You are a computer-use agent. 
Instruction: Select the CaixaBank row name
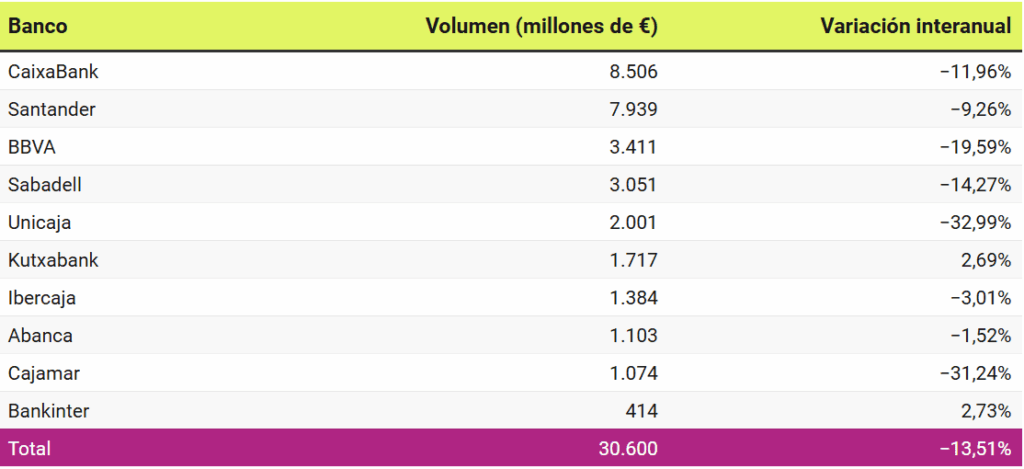pyautogui.click(x=53, y=71)
